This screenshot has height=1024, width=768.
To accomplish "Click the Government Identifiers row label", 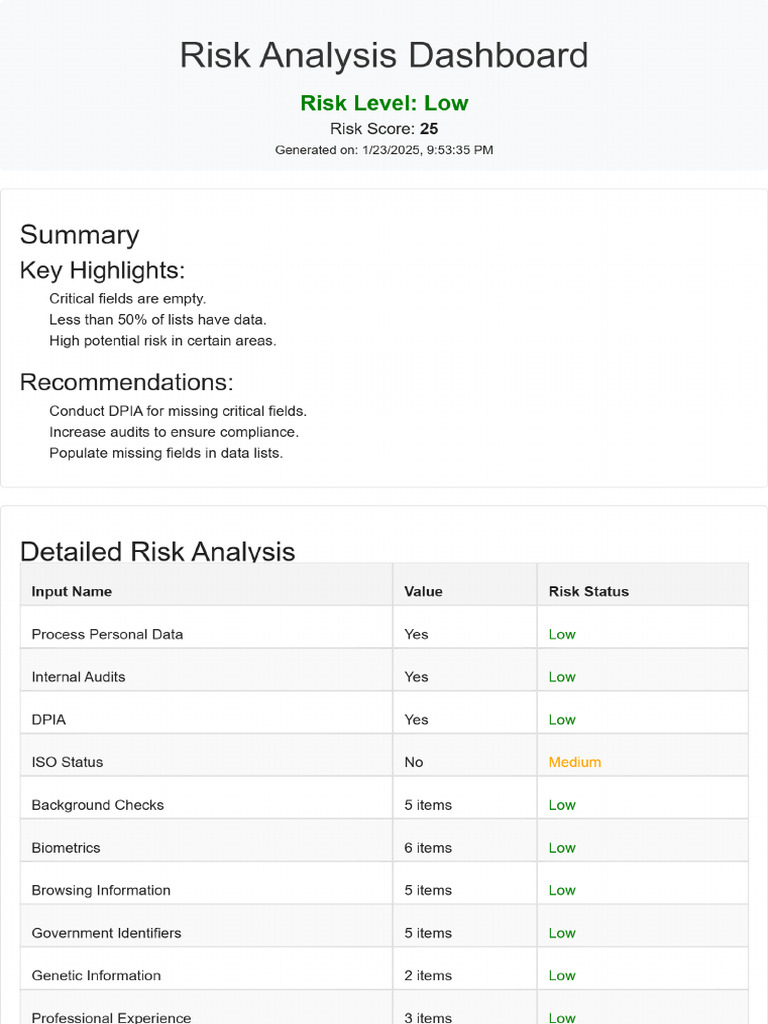I will tap(106, 933).
